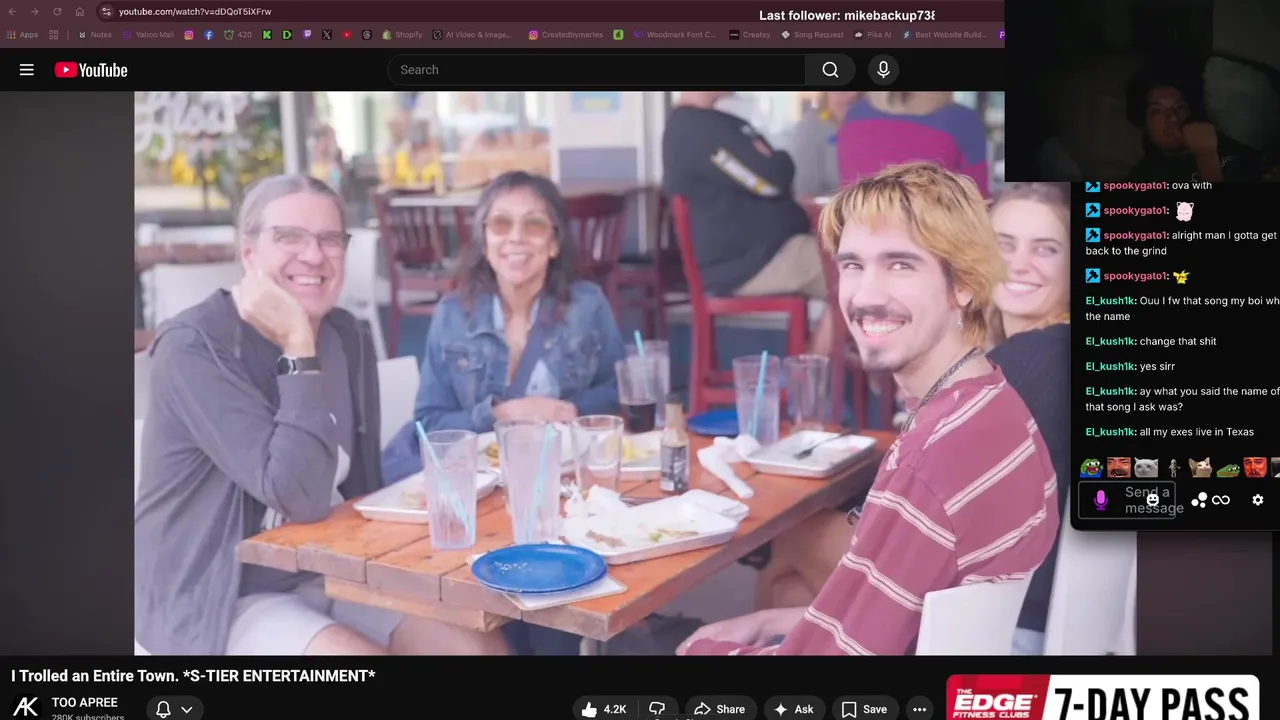Open the Shopify bookmark
Image resolution: width=1280 pixels, height=720 pixels.
tap(403, 34)
